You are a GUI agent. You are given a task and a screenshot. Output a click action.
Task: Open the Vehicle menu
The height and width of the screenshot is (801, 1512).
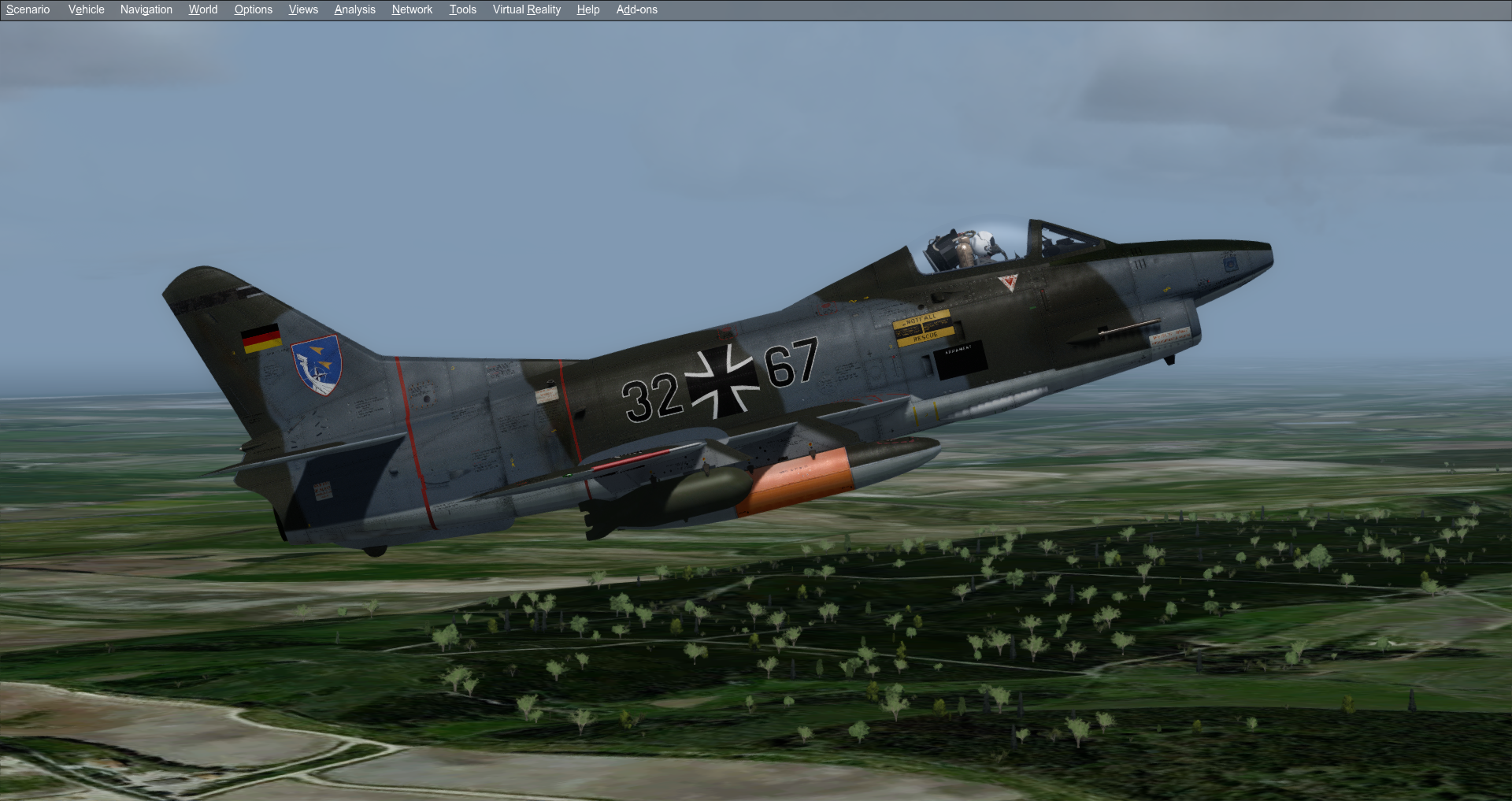[87, 9]
